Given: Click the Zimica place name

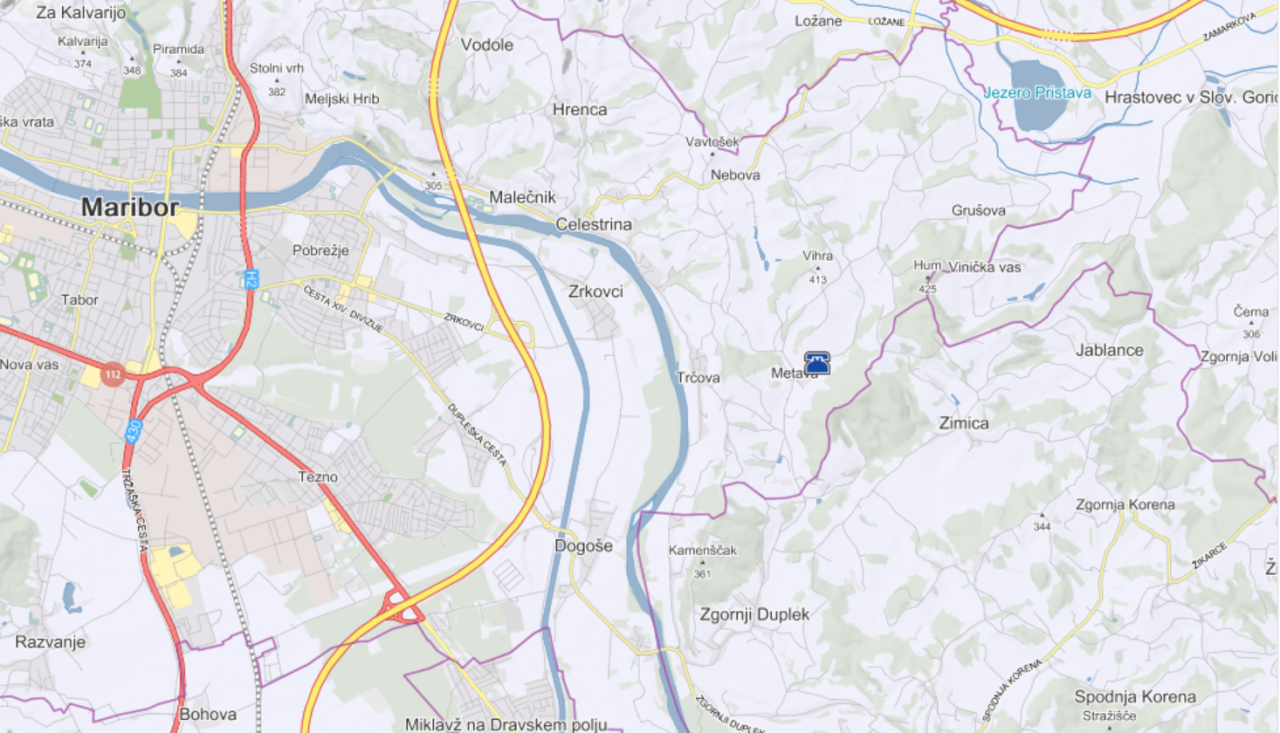Looking at the screenshot, I should tap(964, 423).
